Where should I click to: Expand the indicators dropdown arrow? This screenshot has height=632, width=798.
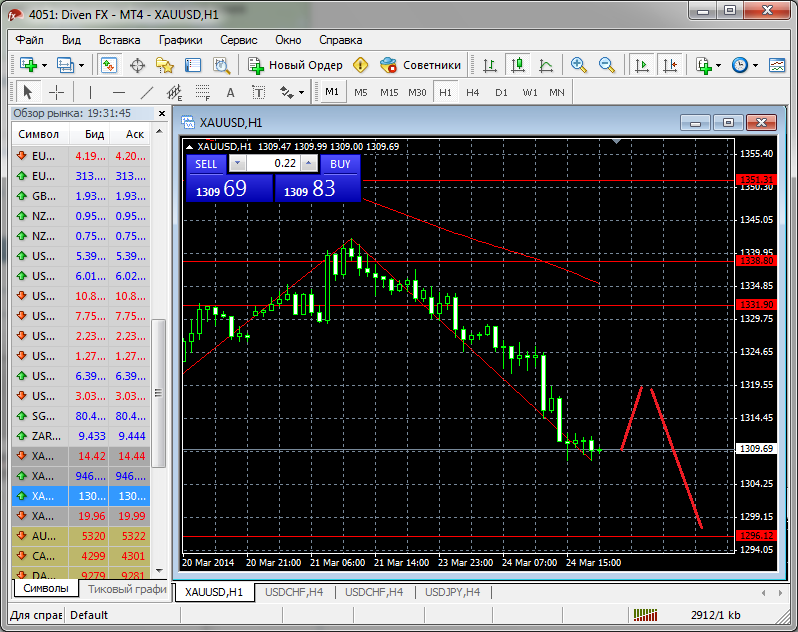(x=719, y=66)
